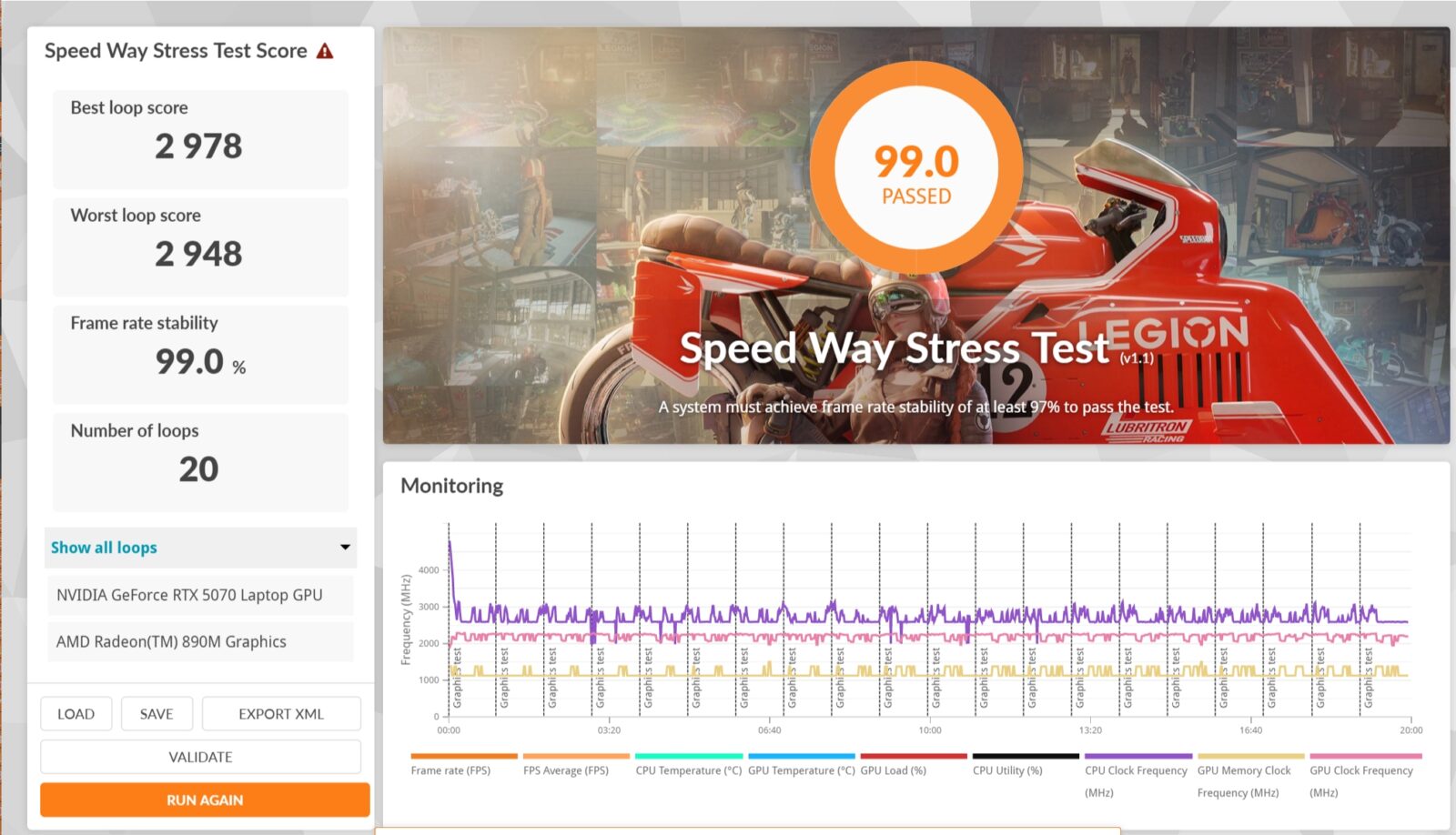Hide the purple CPU Clock Frequency series
1456x835 pixels.
[x=1137, y=770]
